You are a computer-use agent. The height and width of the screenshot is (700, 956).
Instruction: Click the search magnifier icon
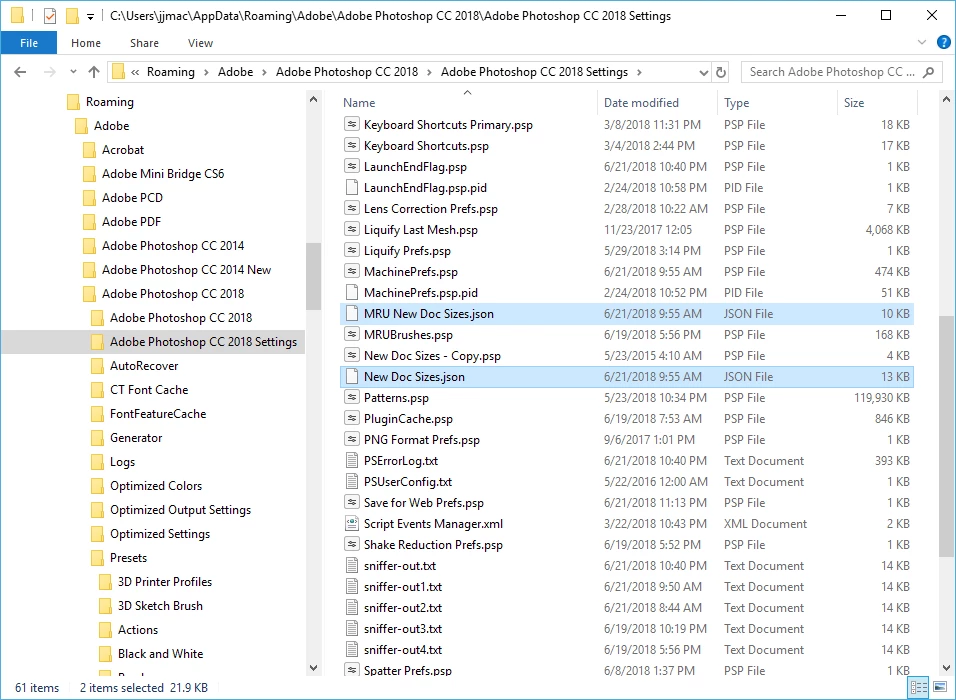tap(929, 72)
